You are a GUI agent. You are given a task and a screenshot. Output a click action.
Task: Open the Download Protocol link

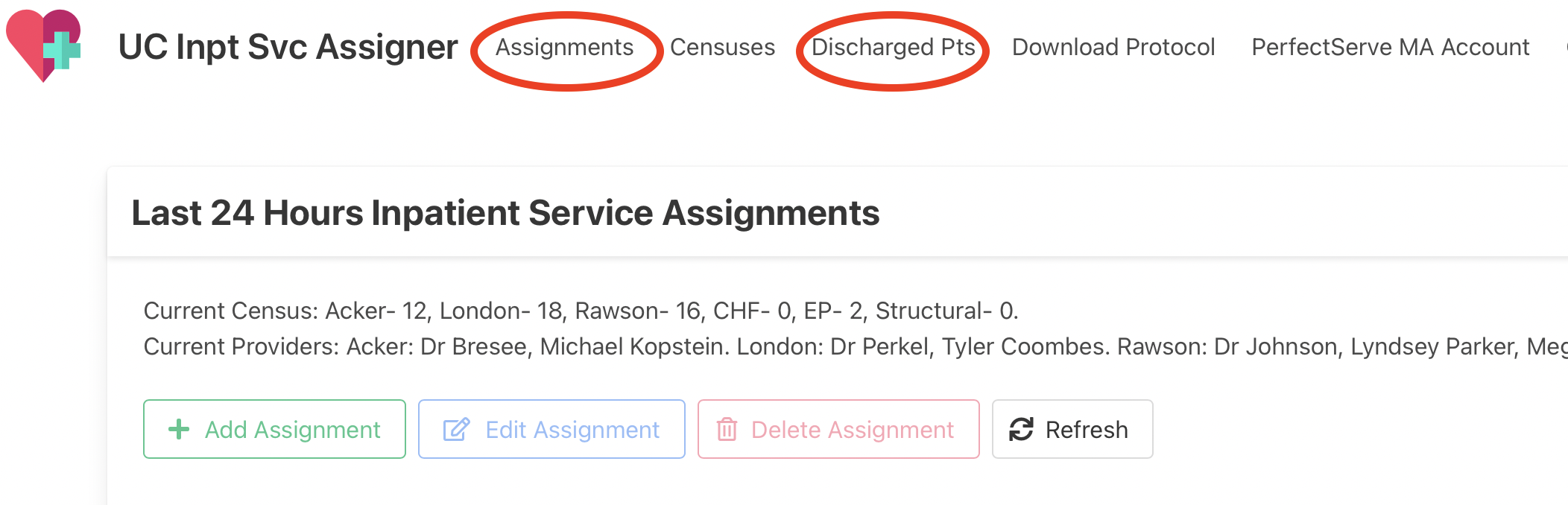tap(1113, 48)
